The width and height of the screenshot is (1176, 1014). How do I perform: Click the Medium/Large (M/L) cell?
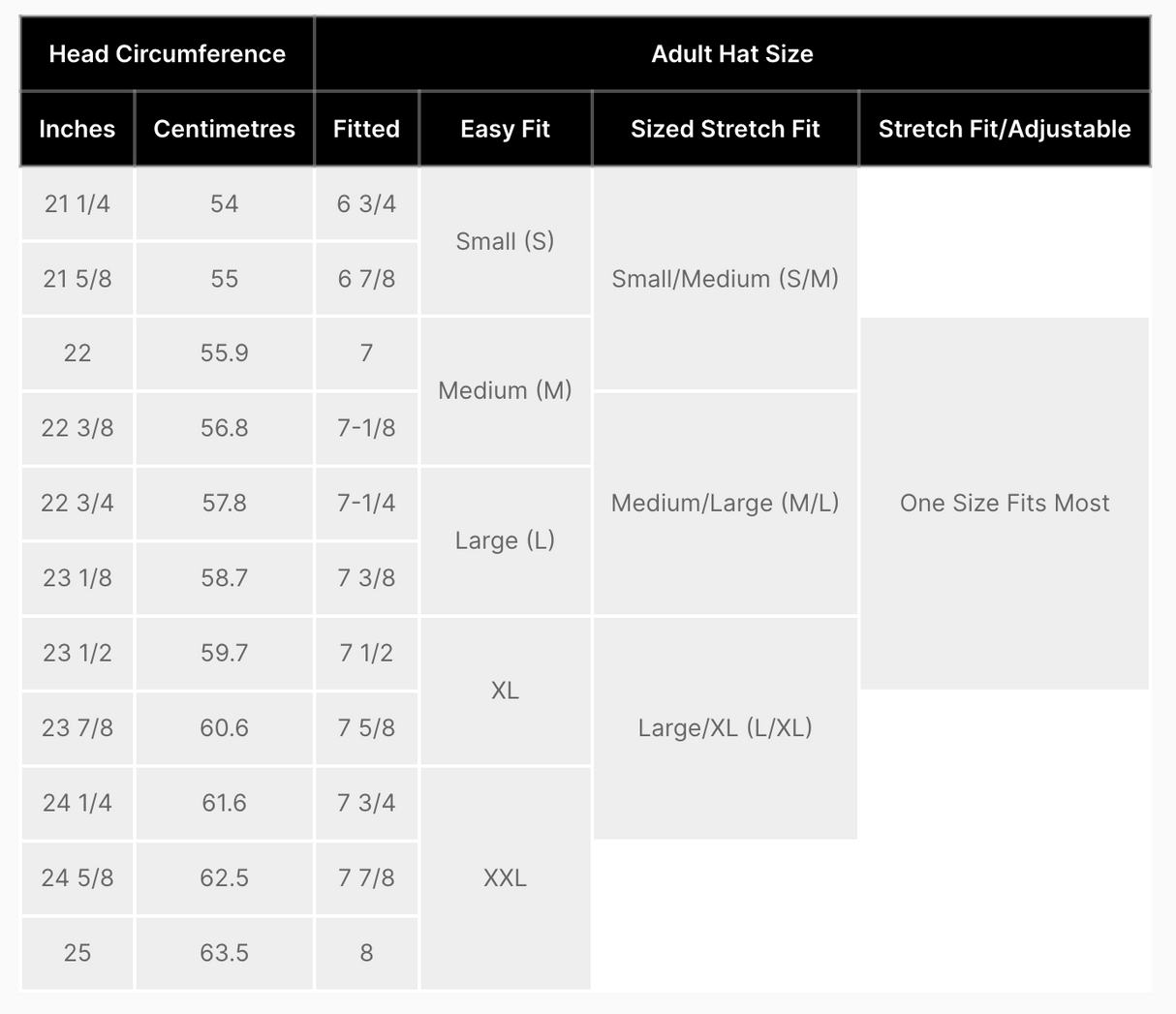point(725,503)
